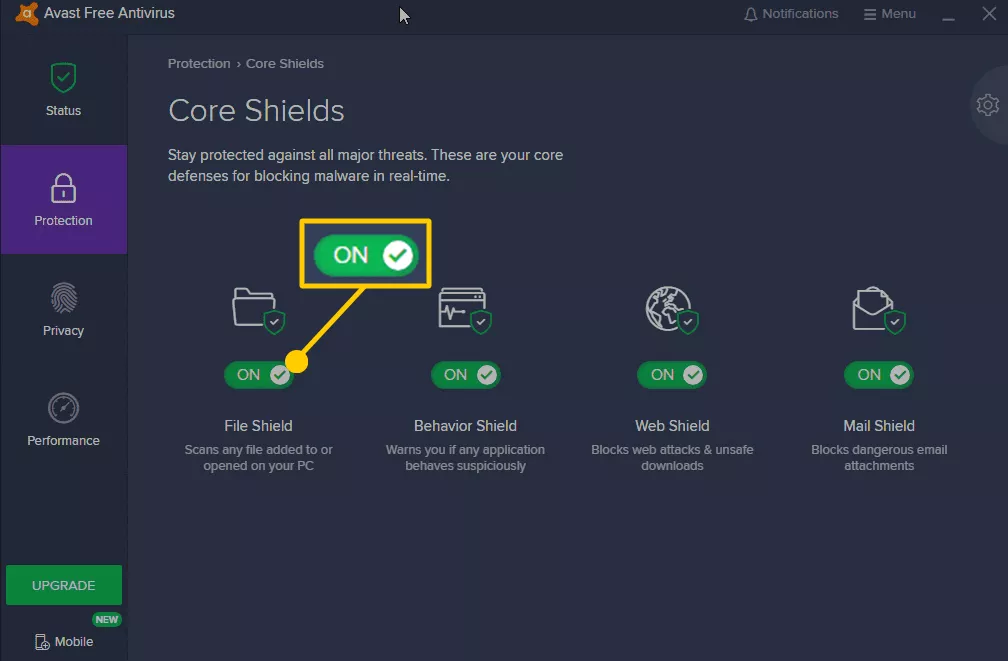This screenshot has width=1008, height=661.
Task: Click the Behavior Shield window icon
Action: coord(462,307)
